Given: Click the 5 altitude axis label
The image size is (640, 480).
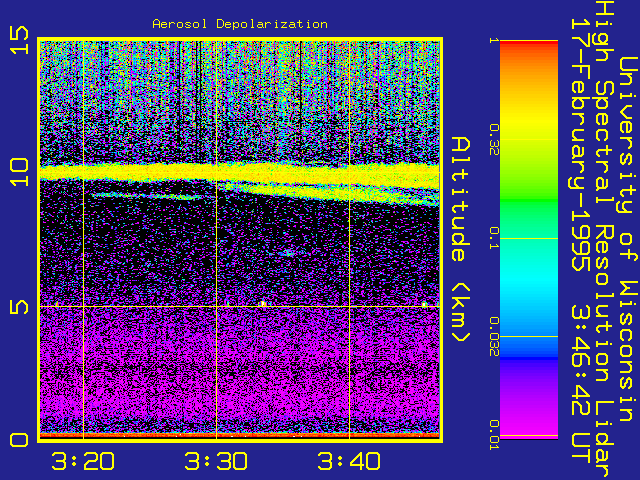Looking at the screenshot, I should 20,307.
